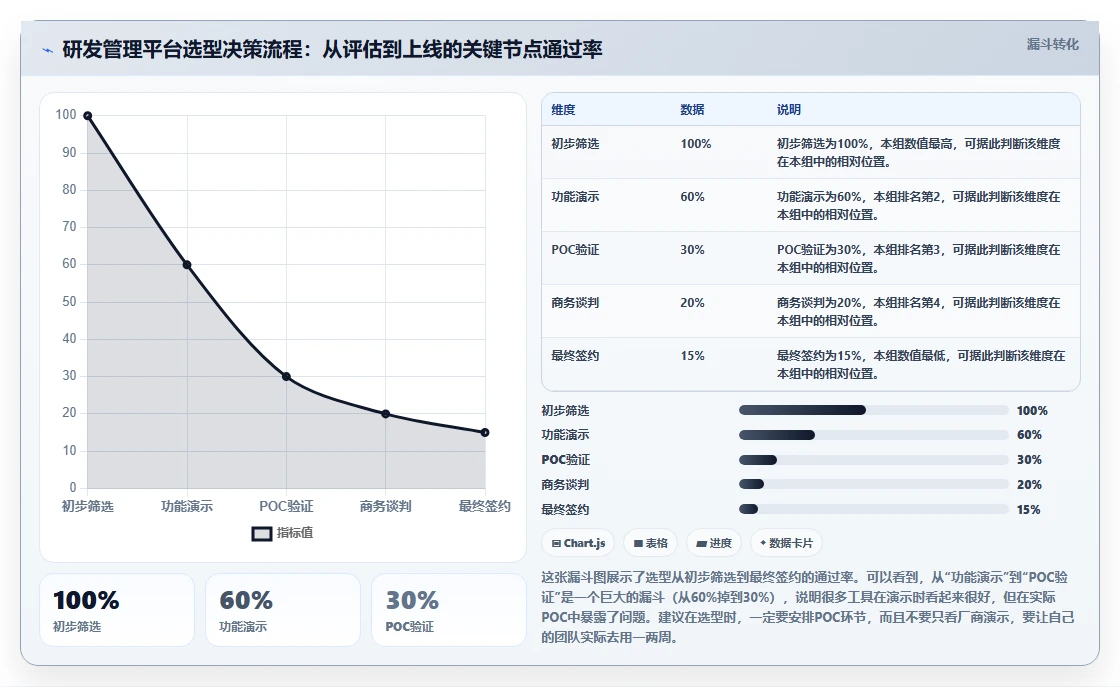The height and width of the screenshot is (687, 1120).
Task: Toggle the 指标值 legend swatch
Action: (x=261, y=533)
